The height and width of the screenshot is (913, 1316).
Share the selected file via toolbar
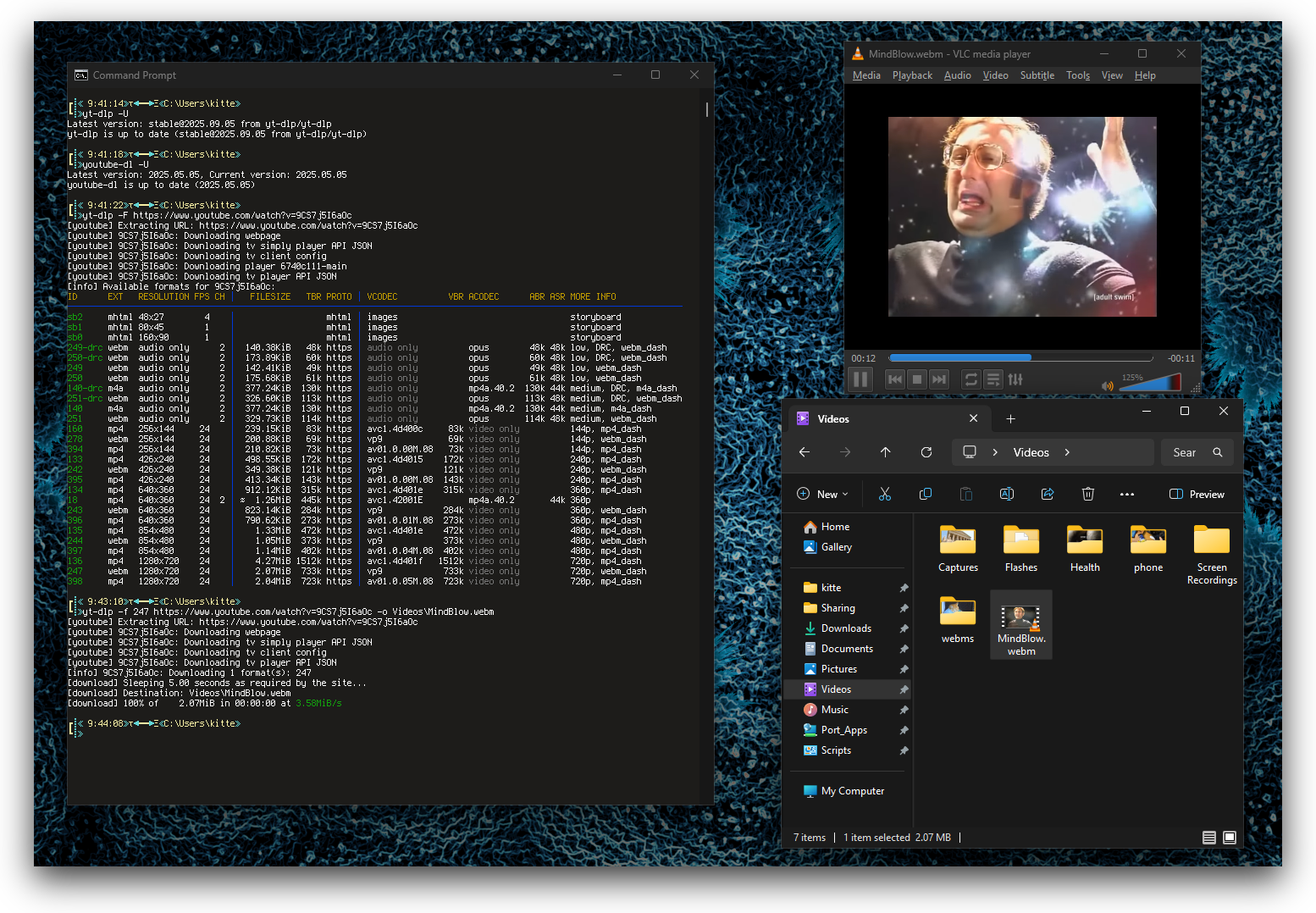coord(1048,494)
